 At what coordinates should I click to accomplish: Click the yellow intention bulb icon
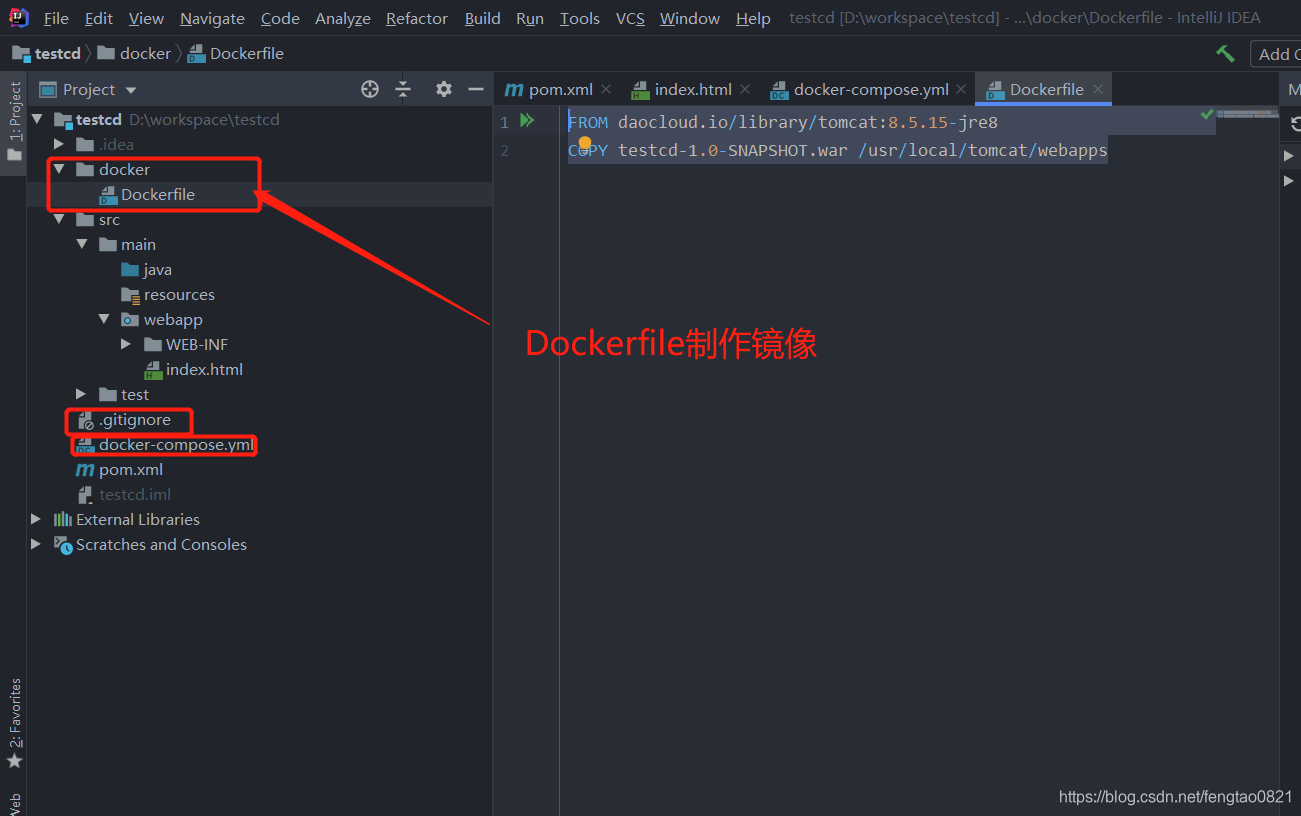pyautogui.click(x=585, y=144)
